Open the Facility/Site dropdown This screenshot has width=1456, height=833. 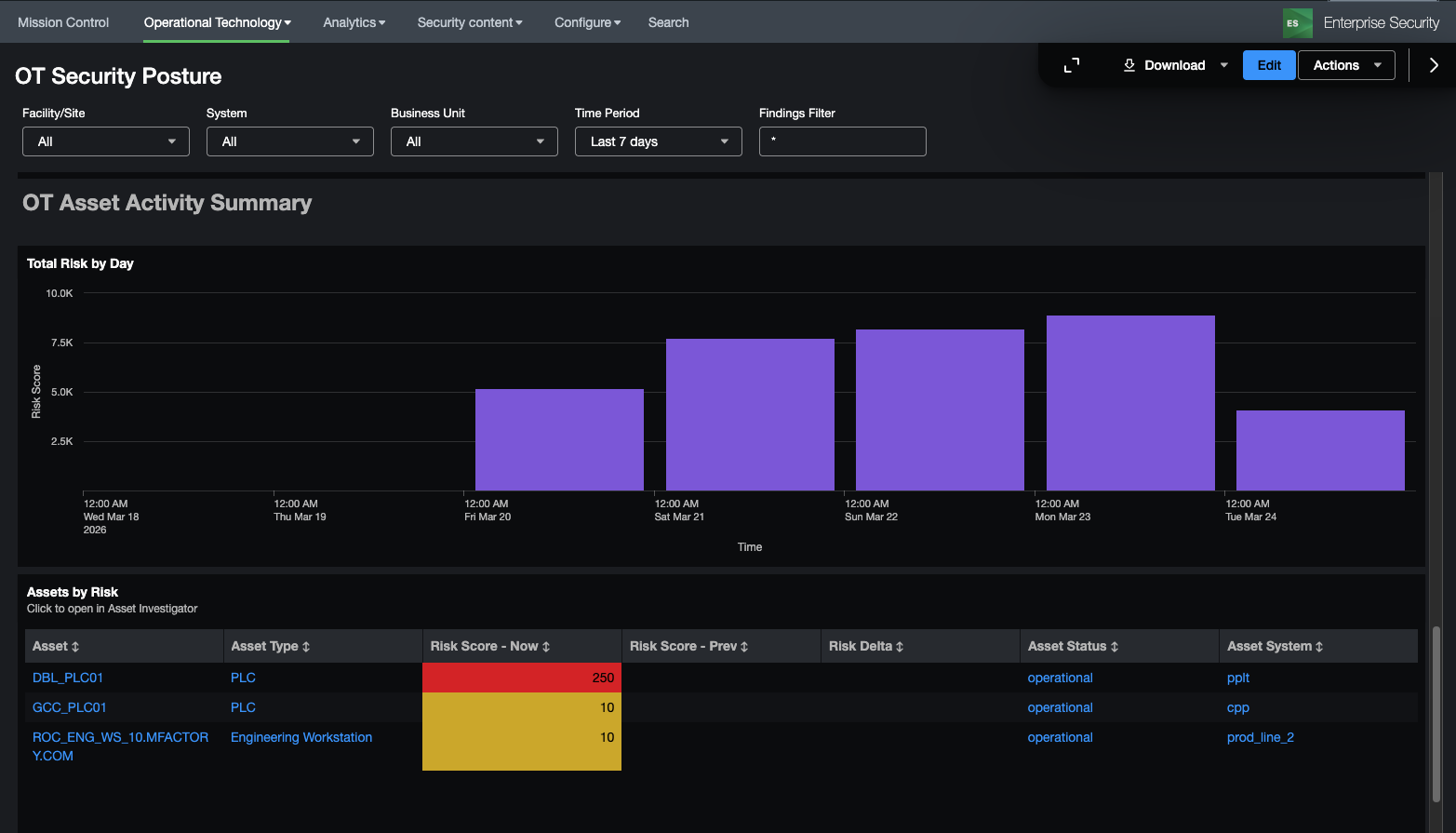click(106, 141)
